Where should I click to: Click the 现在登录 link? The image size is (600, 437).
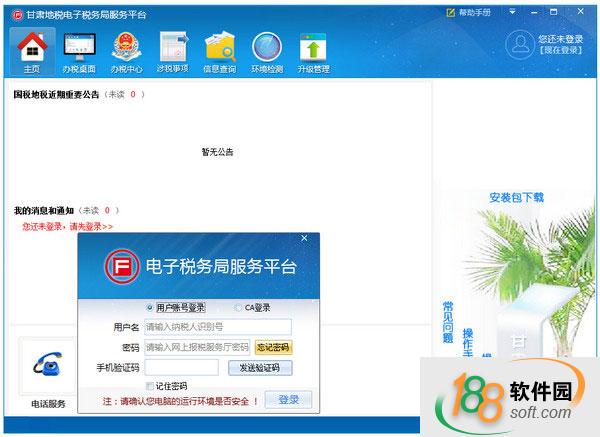coord(560,50)
